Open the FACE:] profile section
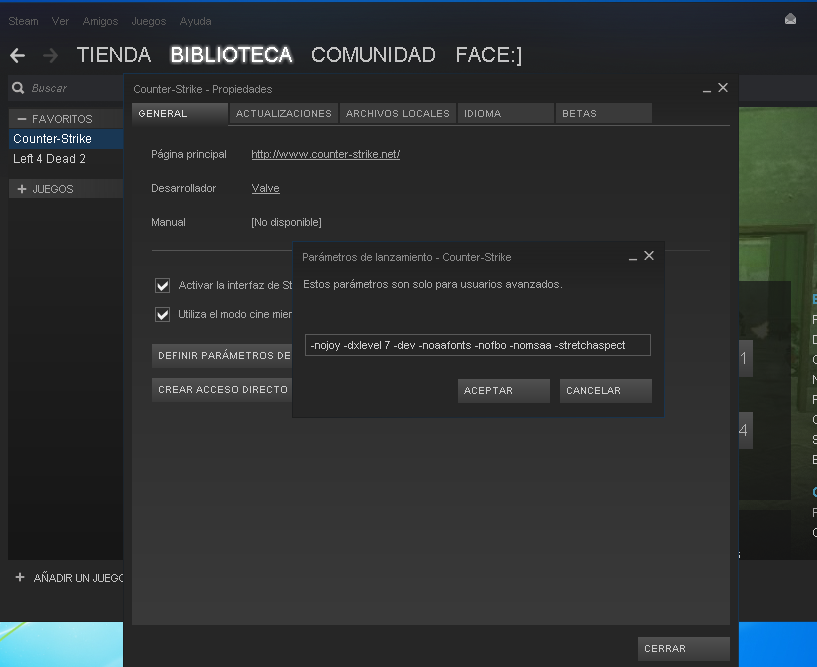This screenshot has width=817, height=667. [489, 55]
